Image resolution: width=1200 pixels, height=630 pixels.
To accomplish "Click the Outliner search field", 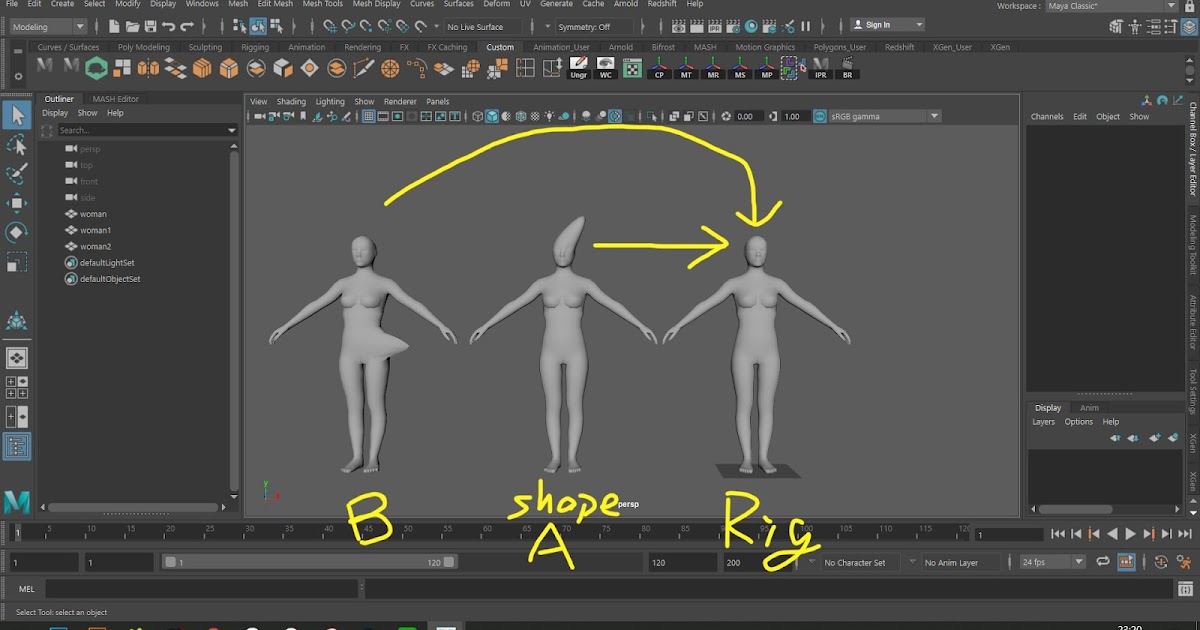I will 140,129.
